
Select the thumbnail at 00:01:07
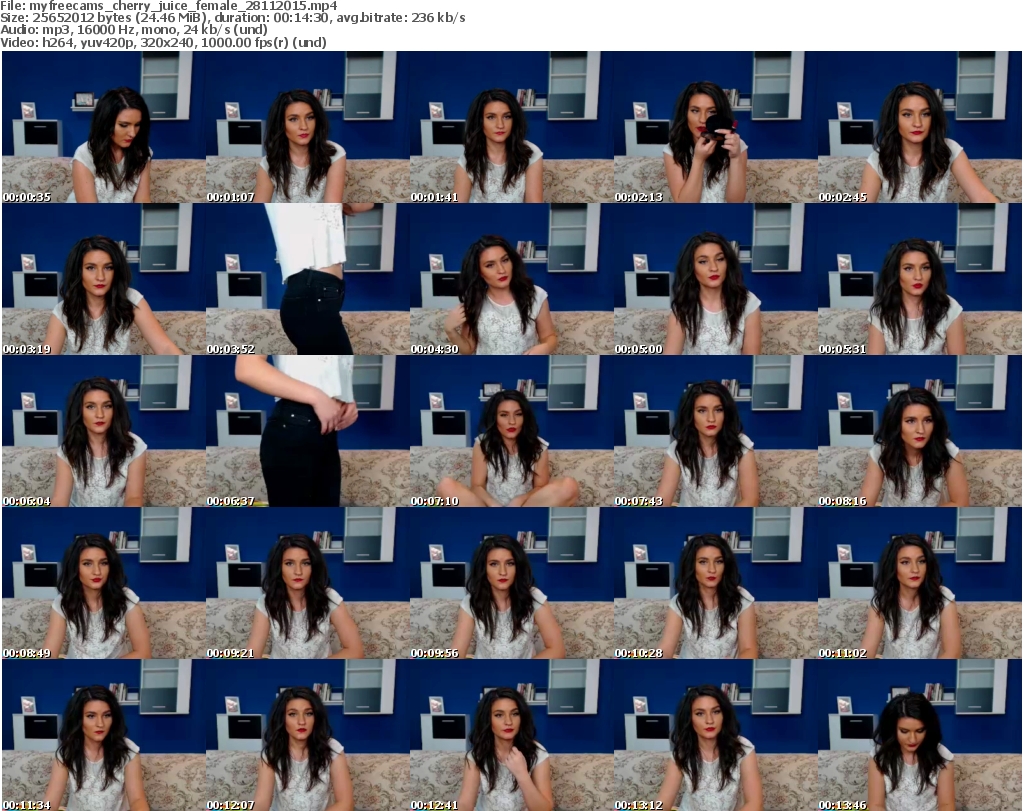click(308, 127)
